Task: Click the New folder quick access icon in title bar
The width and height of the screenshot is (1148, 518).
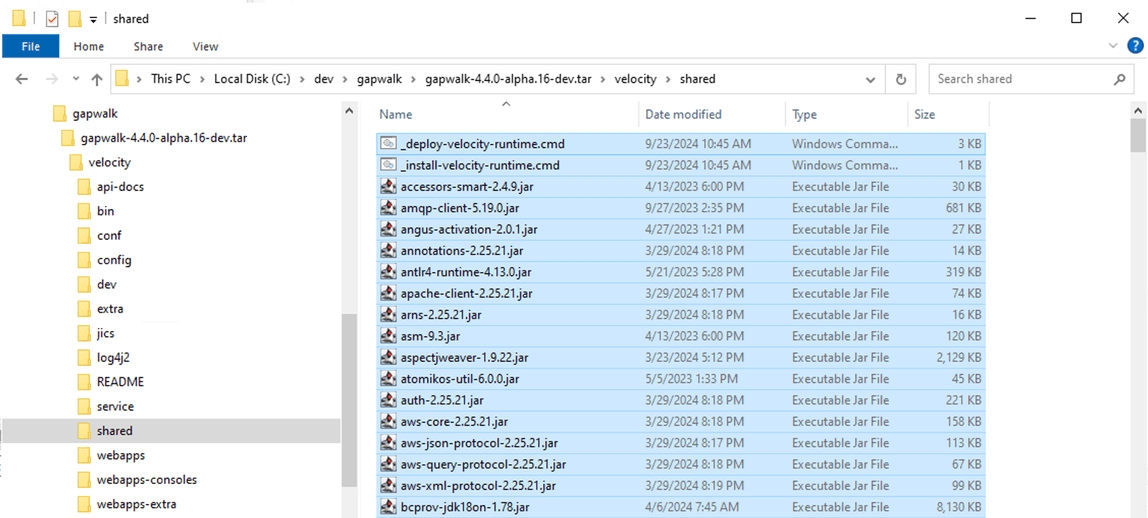Action: tap(74, 19)
